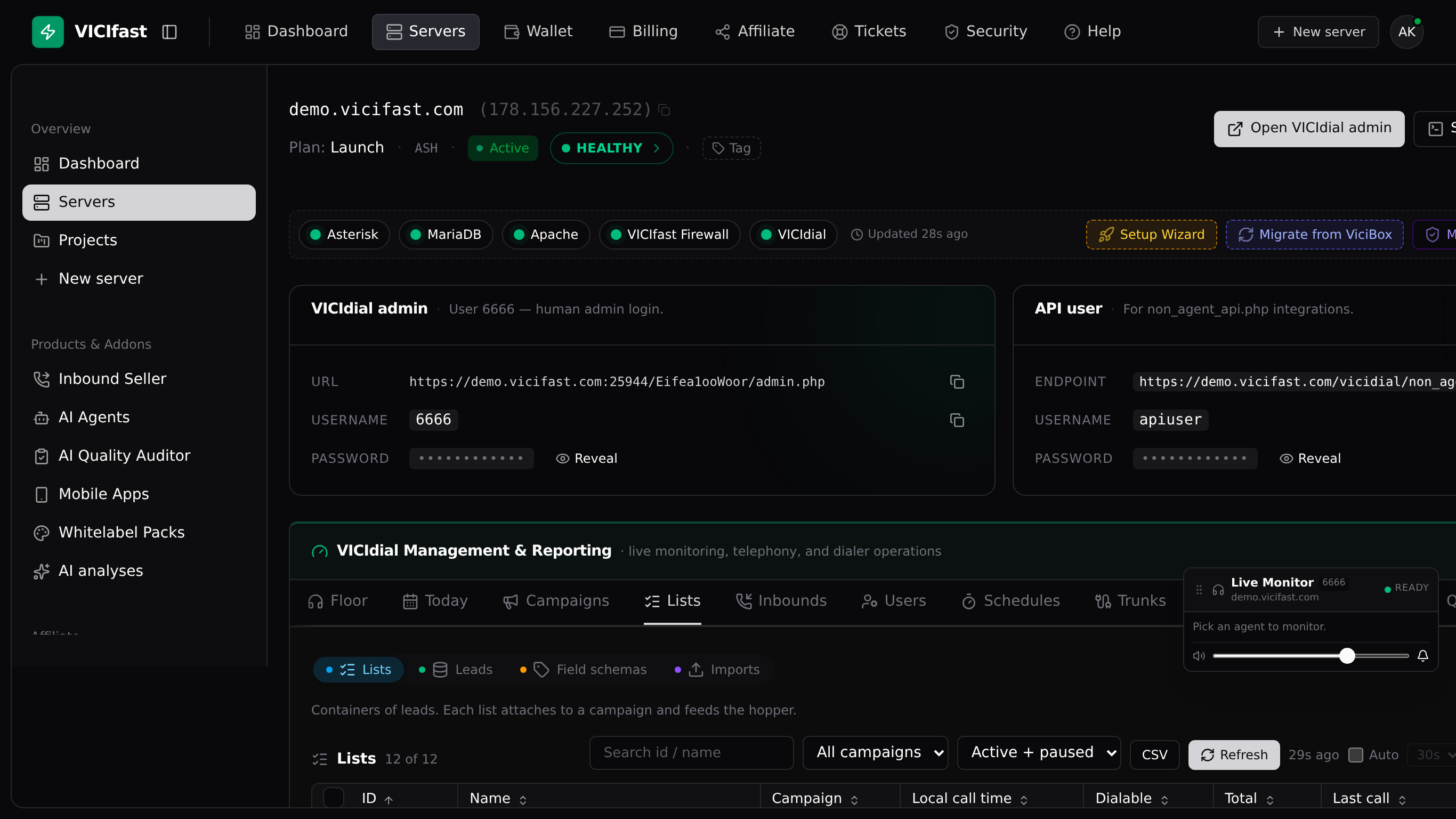Sort lists by Dialable column
The image size is (1456, 819).
1131,799
